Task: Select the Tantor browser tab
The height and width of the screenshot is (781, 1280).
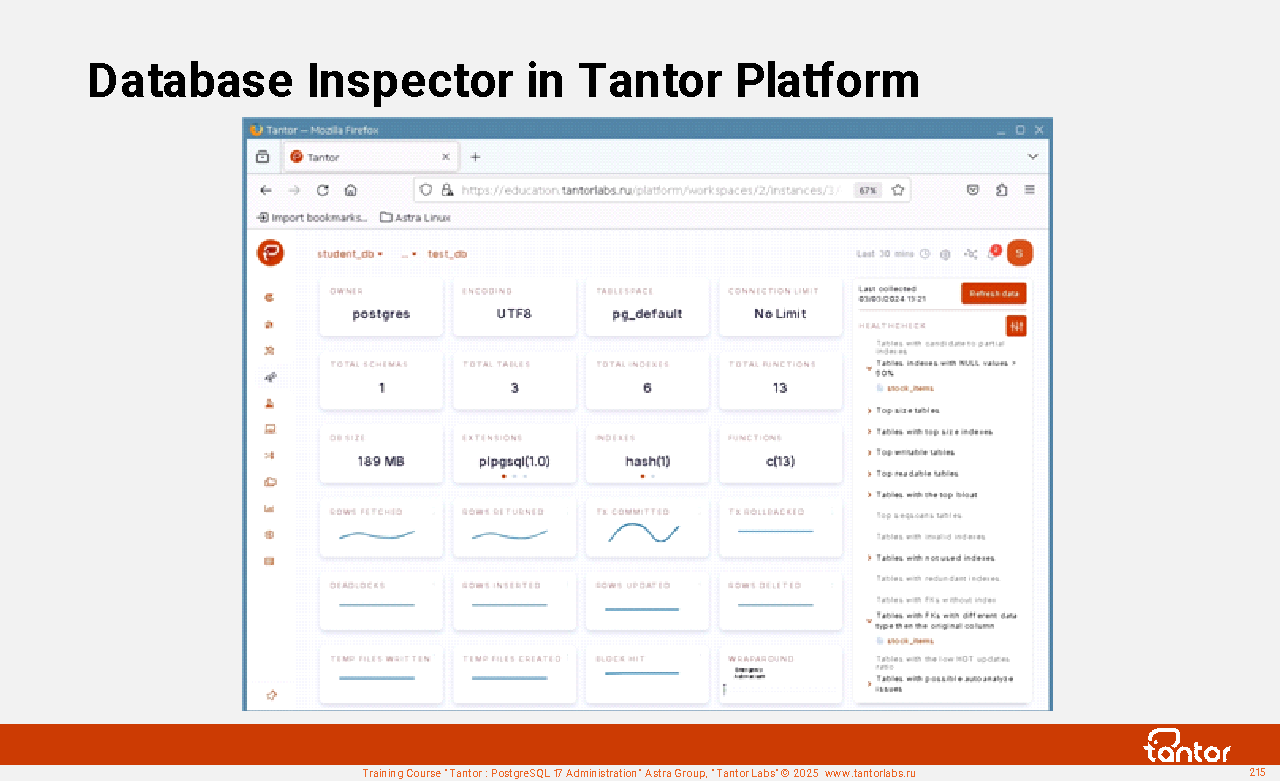Action: (365, 157)
